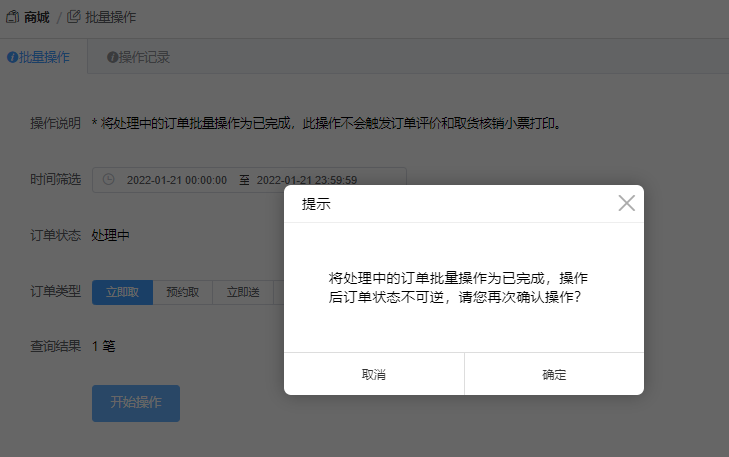Click the 查询结果 label
The image size is (729, 457).
pos(55,346)
